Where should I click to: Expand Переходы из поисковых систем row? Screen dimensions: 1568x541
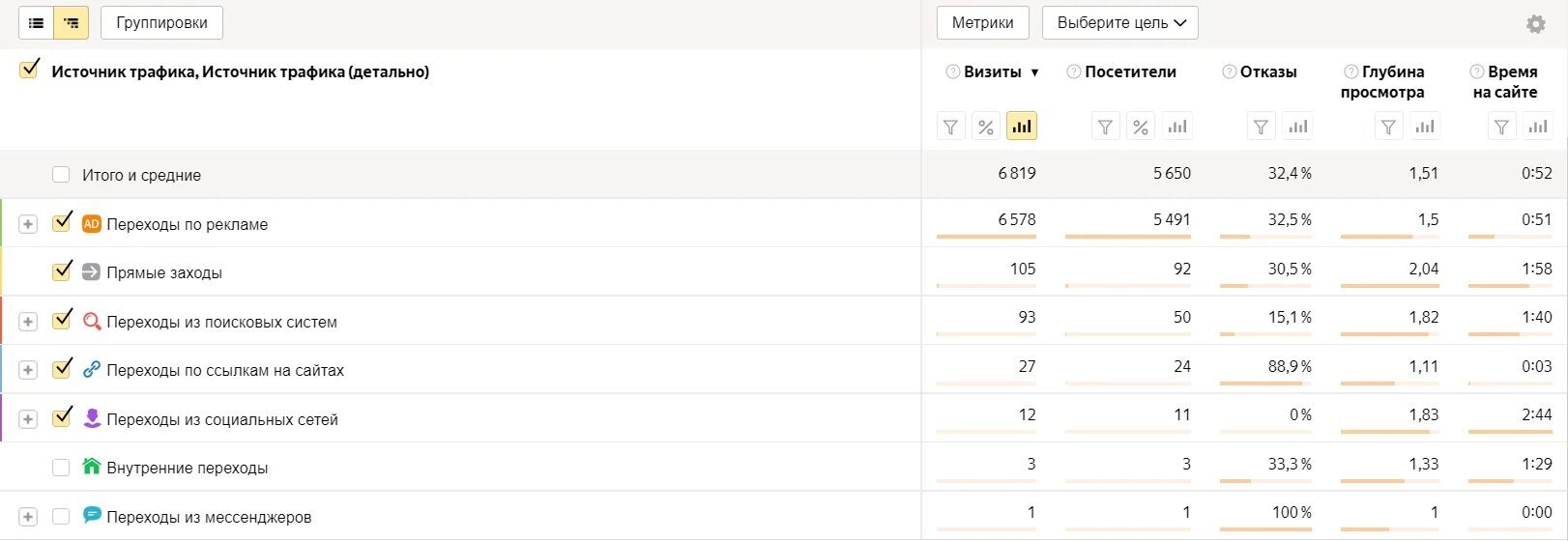(28, 322)
